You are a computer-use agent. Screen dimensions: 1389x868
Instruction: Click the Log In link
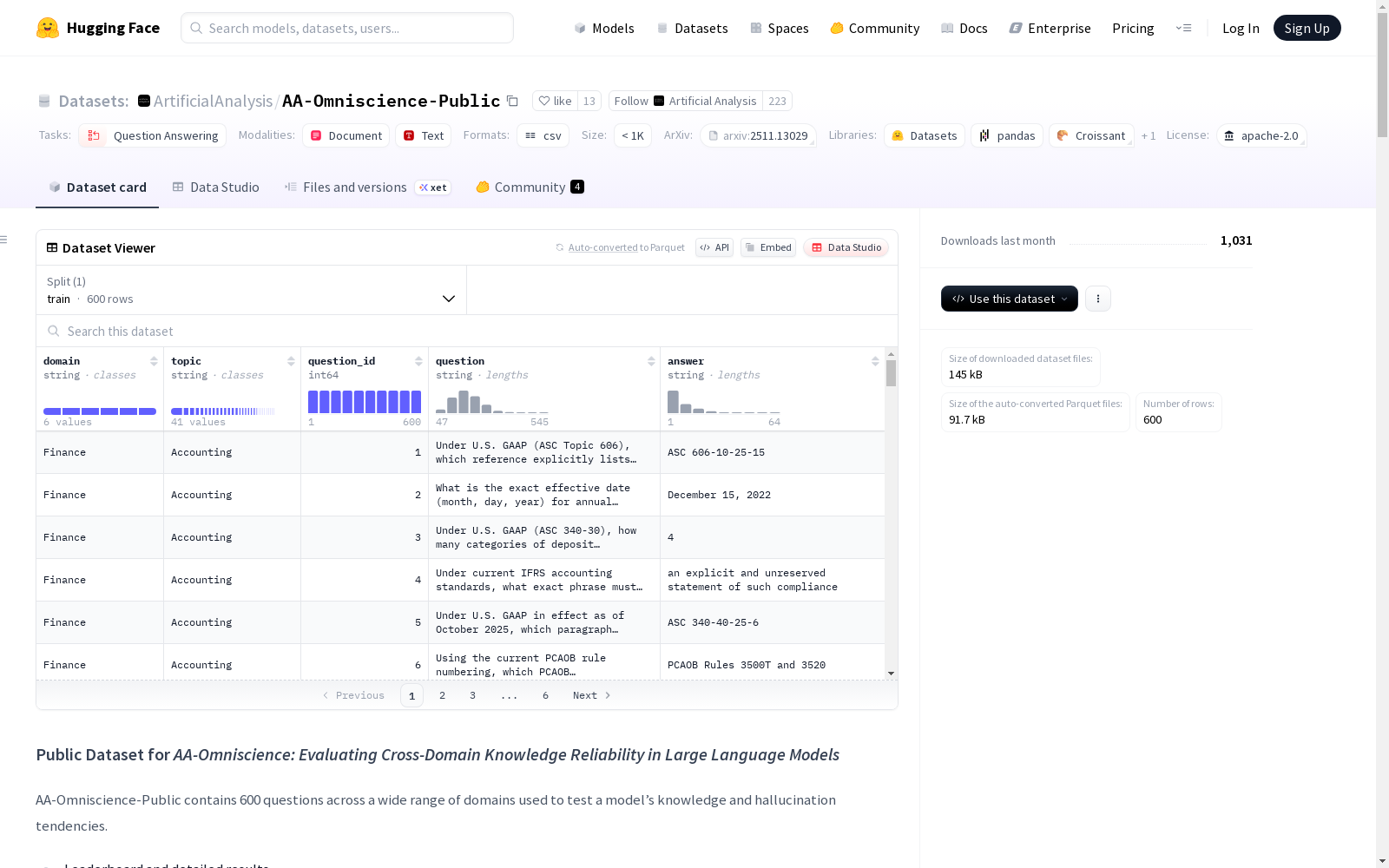(1241, 28)
